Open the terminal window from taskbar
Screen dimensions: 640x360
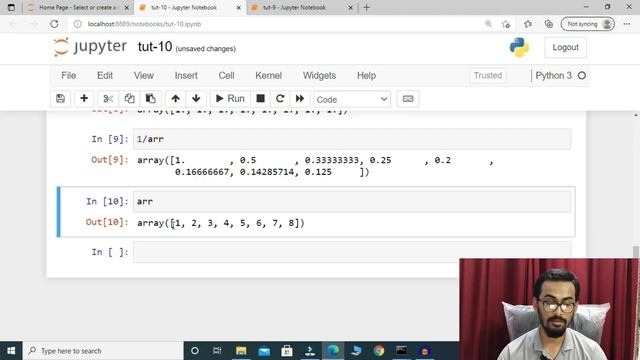401,351
